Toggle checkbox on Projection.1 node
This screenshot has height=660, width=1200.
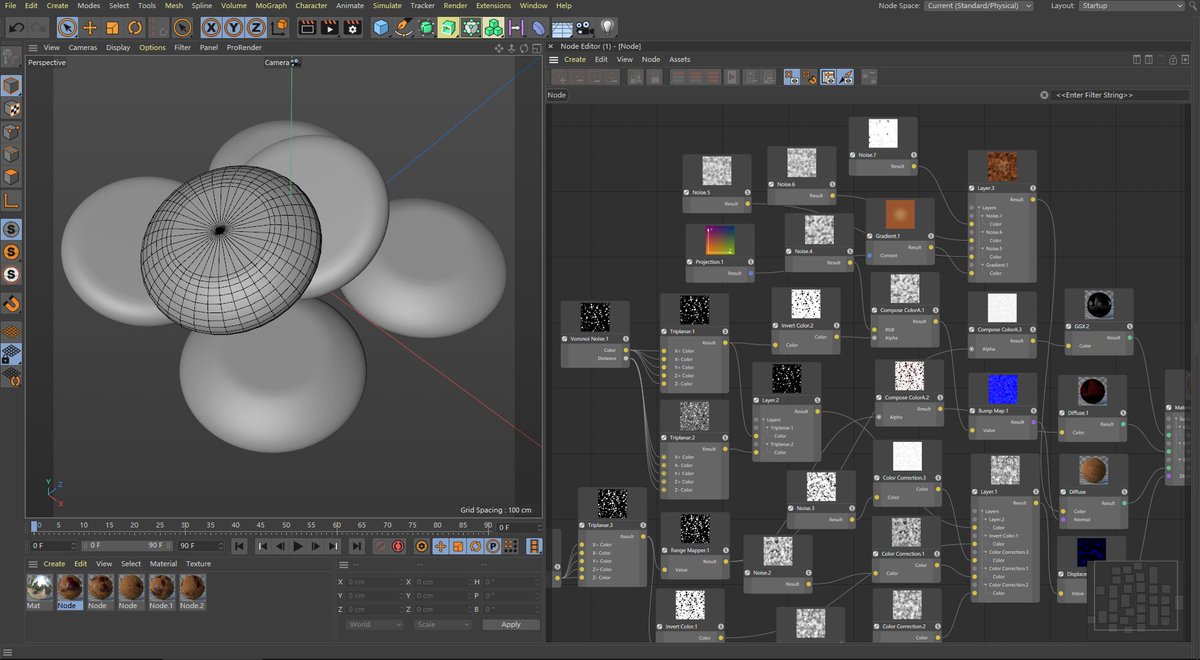pyautogui.click(x=690, y=262)
